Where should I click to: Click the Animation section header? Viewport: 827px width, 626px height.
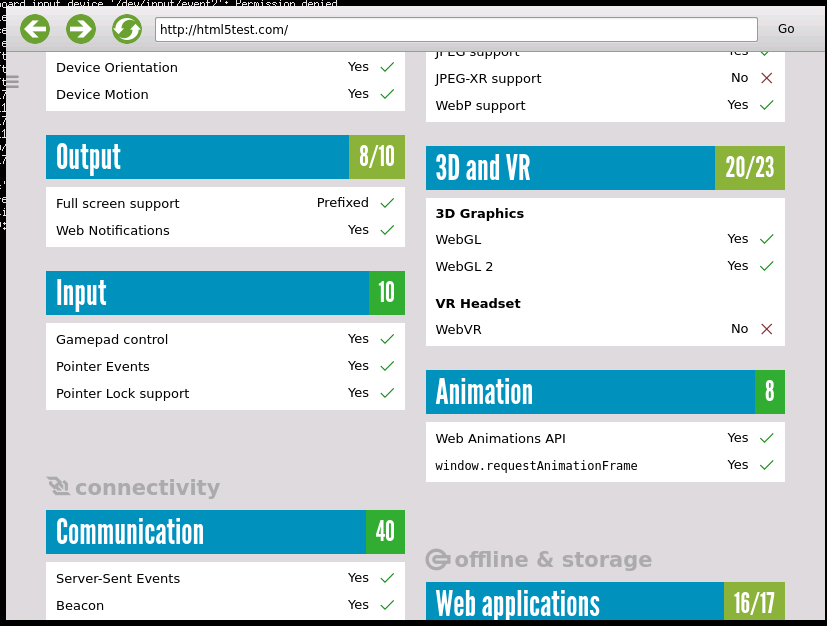pos(605,392)
